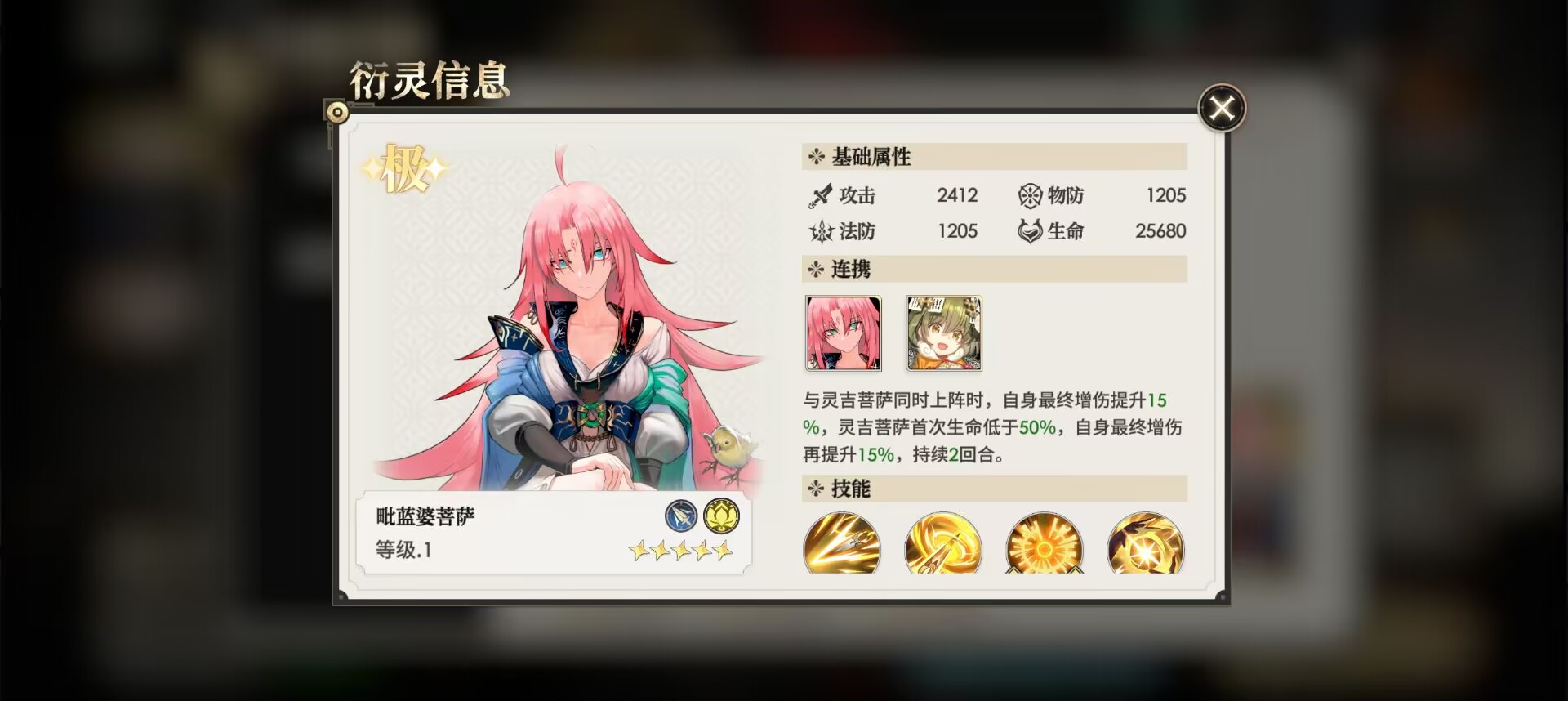The image size is (1568, 701).
Task: Tap the 极 rarity badge
Action: [404, 169]
